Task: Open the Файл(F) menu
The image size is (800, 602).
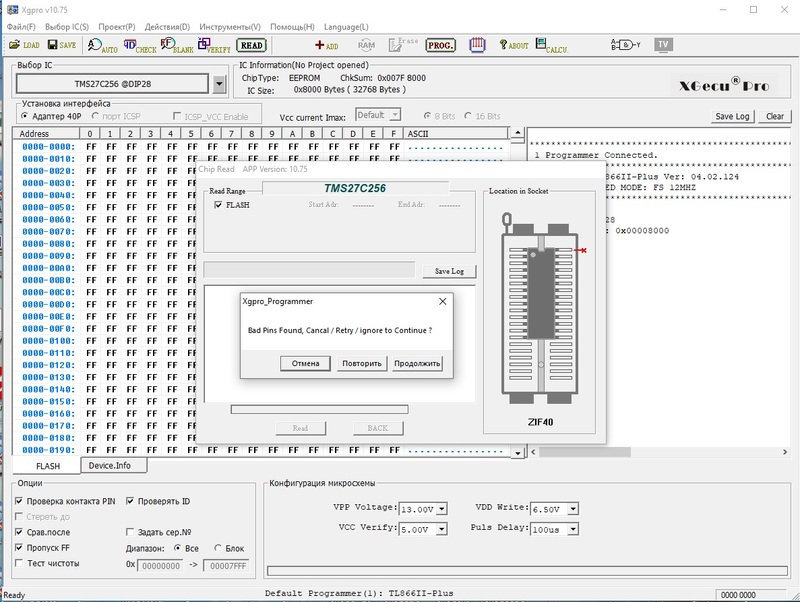Action: tap(21, 27)
